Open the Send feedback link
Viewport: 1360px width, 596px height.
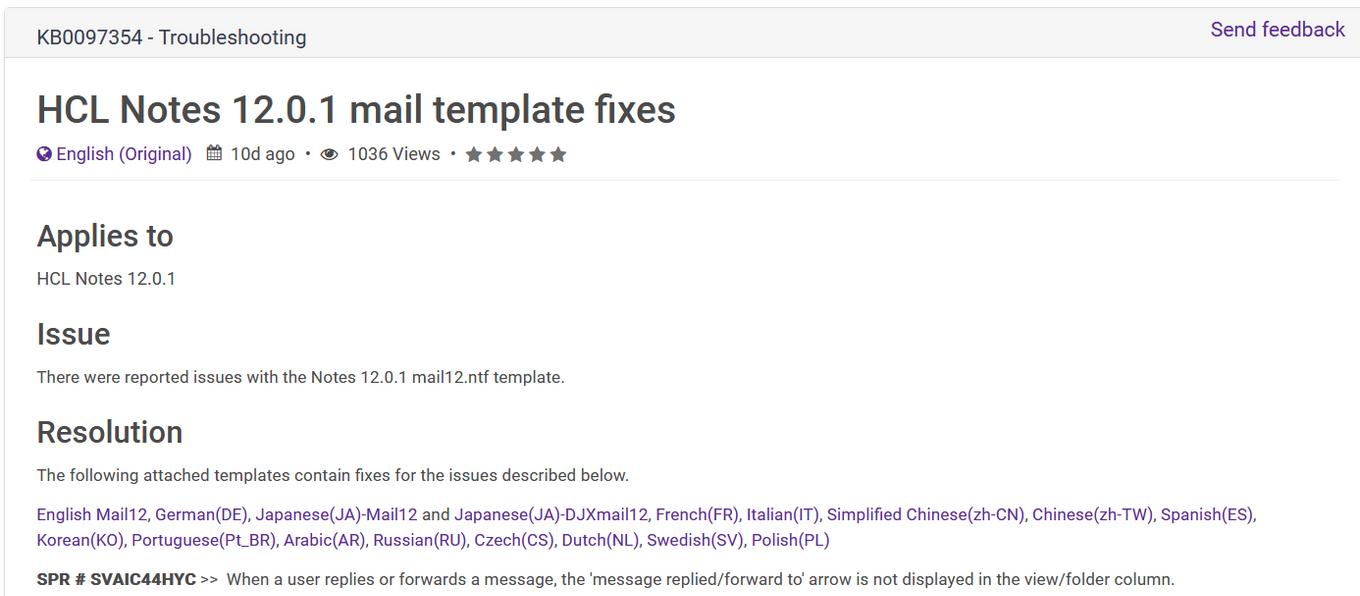point(1277,30)
